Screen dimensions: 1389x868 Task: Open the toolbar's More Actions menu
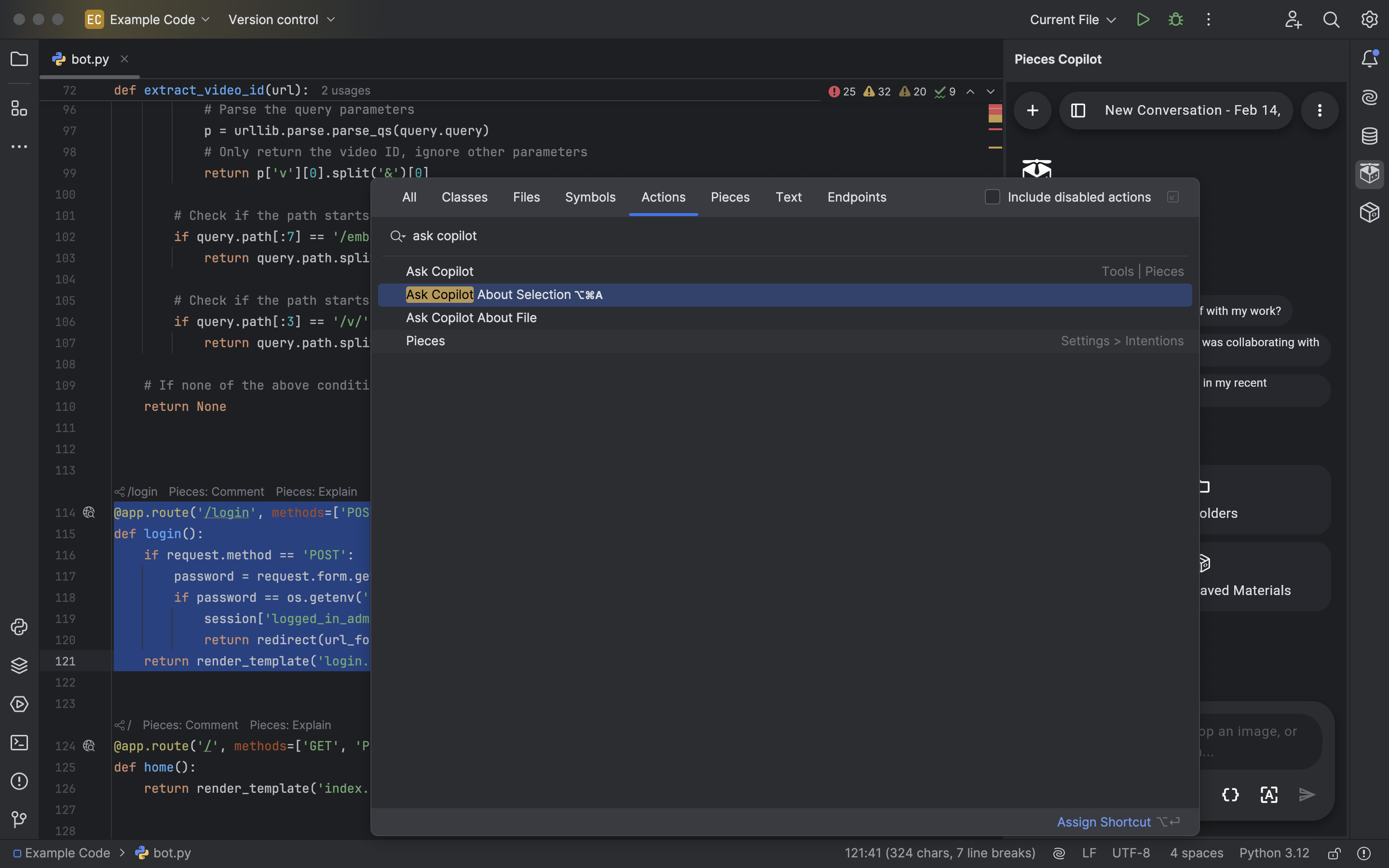1208,19
